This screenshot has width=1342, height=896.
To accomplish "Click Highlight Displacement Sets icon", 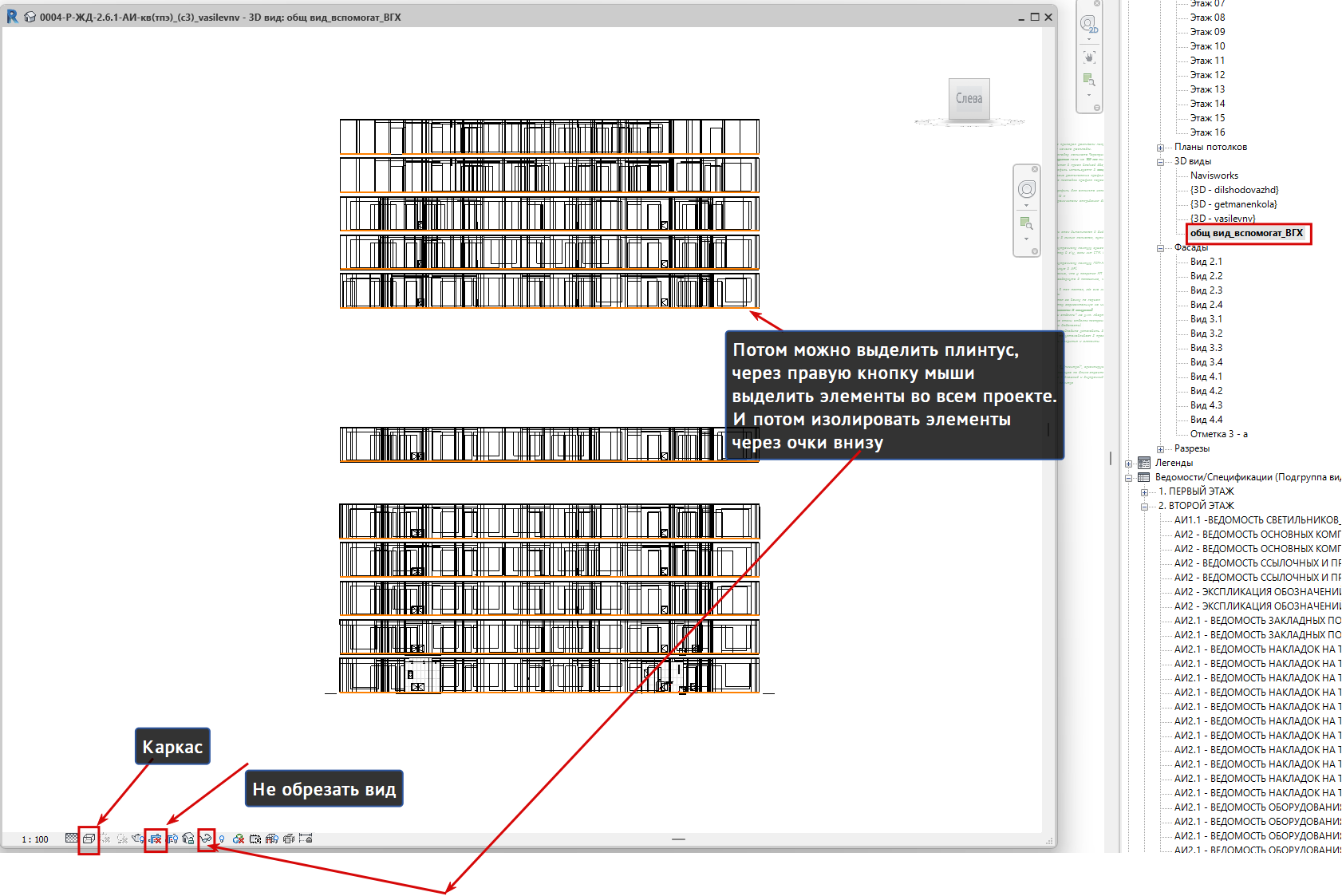I will 289,839.
